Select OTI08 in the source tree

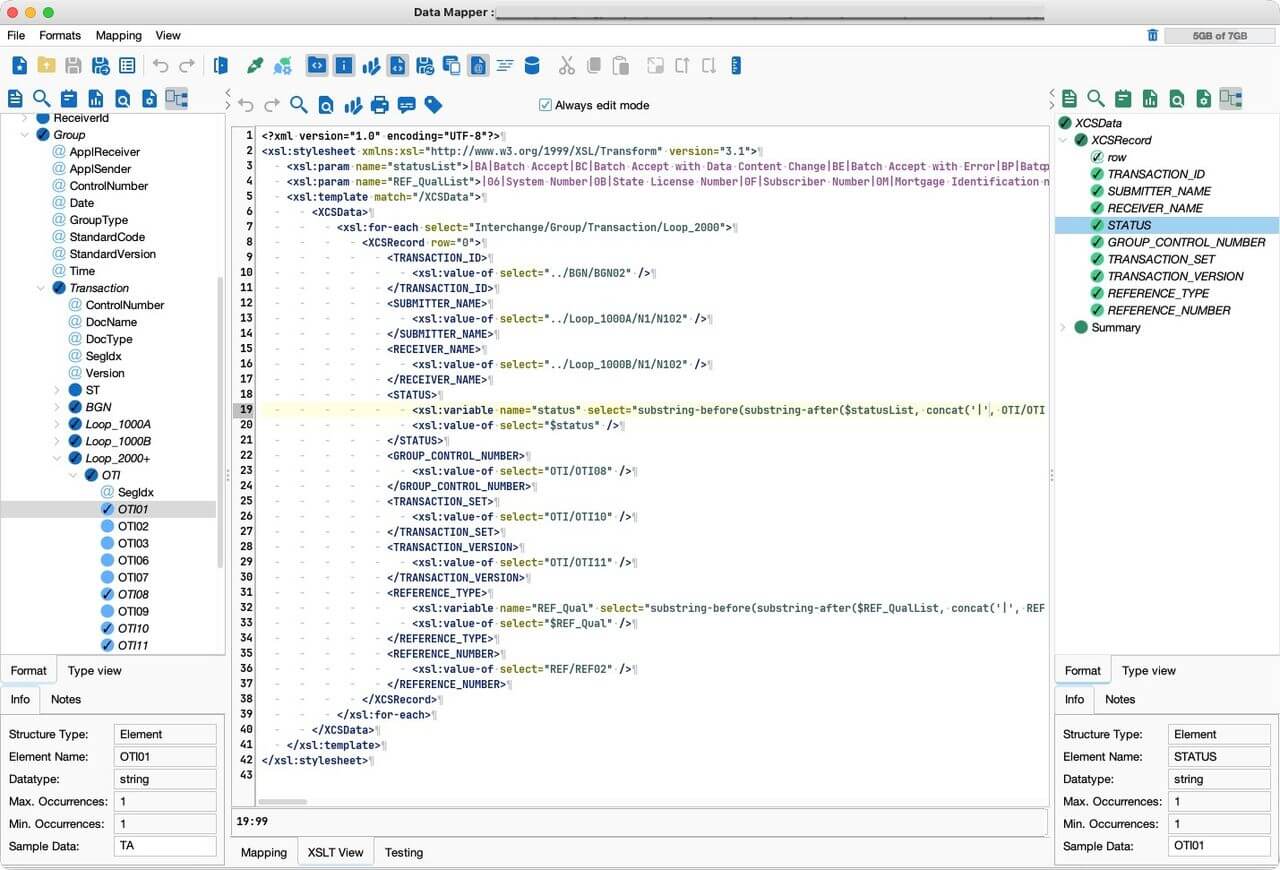[133, 594]
